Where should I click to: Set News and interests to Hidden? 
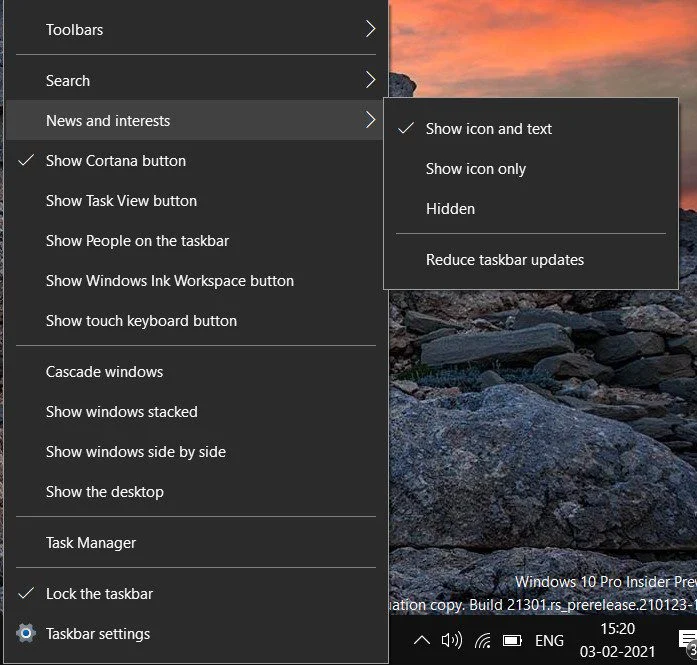point(531,209)
